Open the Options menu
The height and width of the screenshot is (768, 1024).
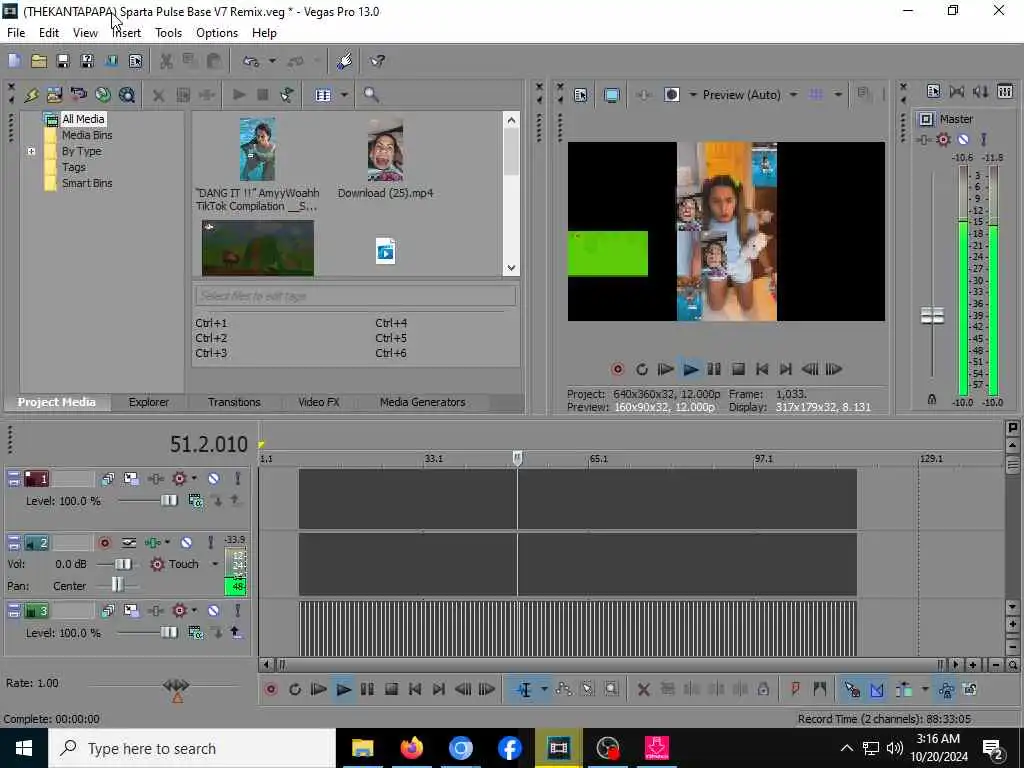217,33
